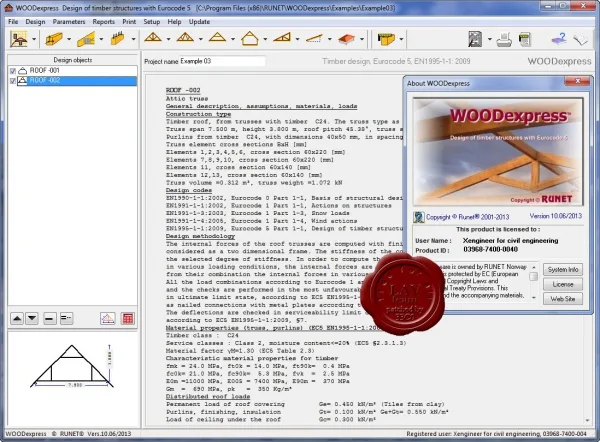
Task: Select ROOF -001 in design objects
Action: [44, 70]
